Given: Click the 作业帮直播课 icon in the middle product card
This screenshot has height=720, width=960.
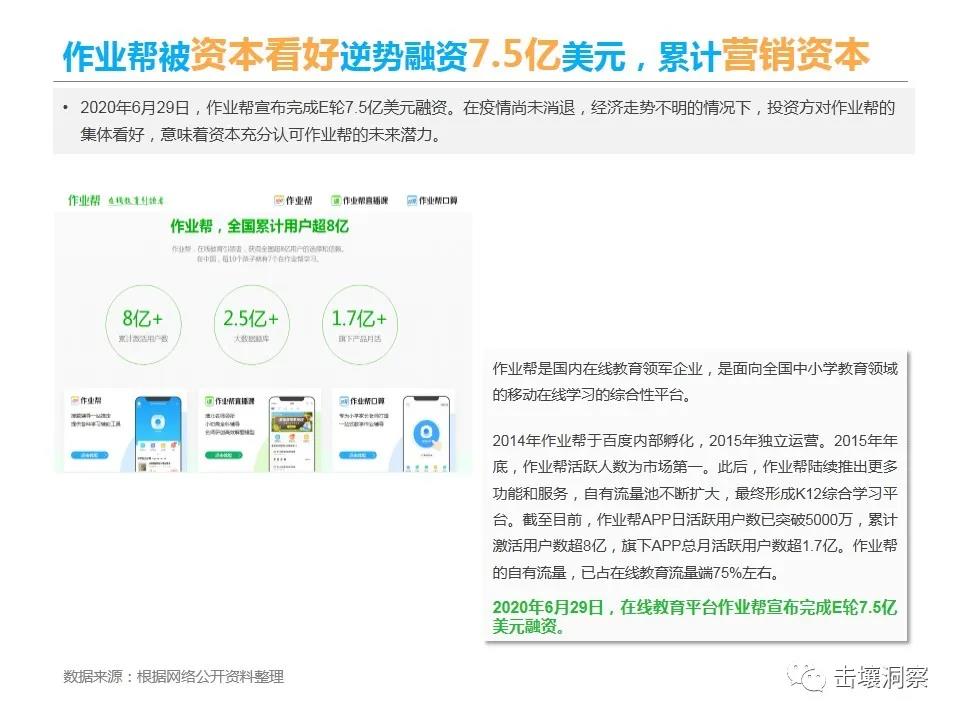Looking at the screenshot, I should coord(207,400).
